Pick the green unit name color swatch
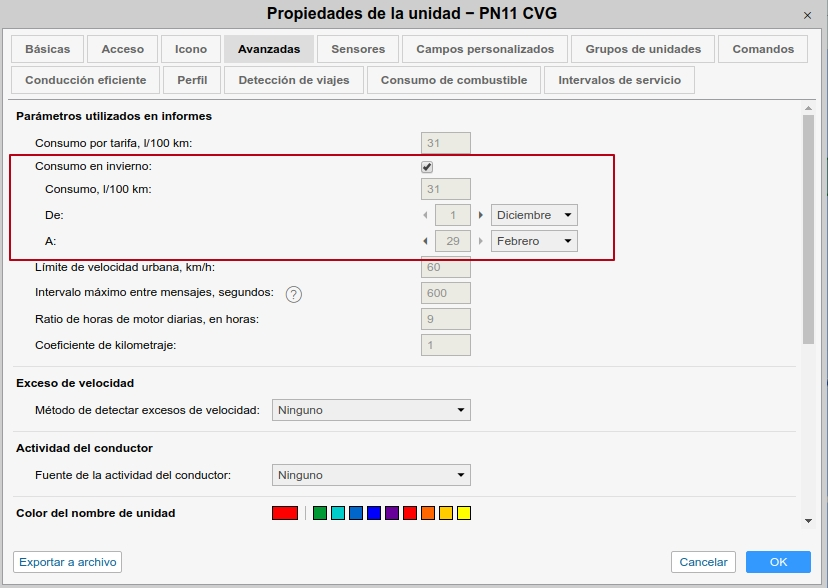This screenshot has width=828, height=588. (x=320, y=513)
